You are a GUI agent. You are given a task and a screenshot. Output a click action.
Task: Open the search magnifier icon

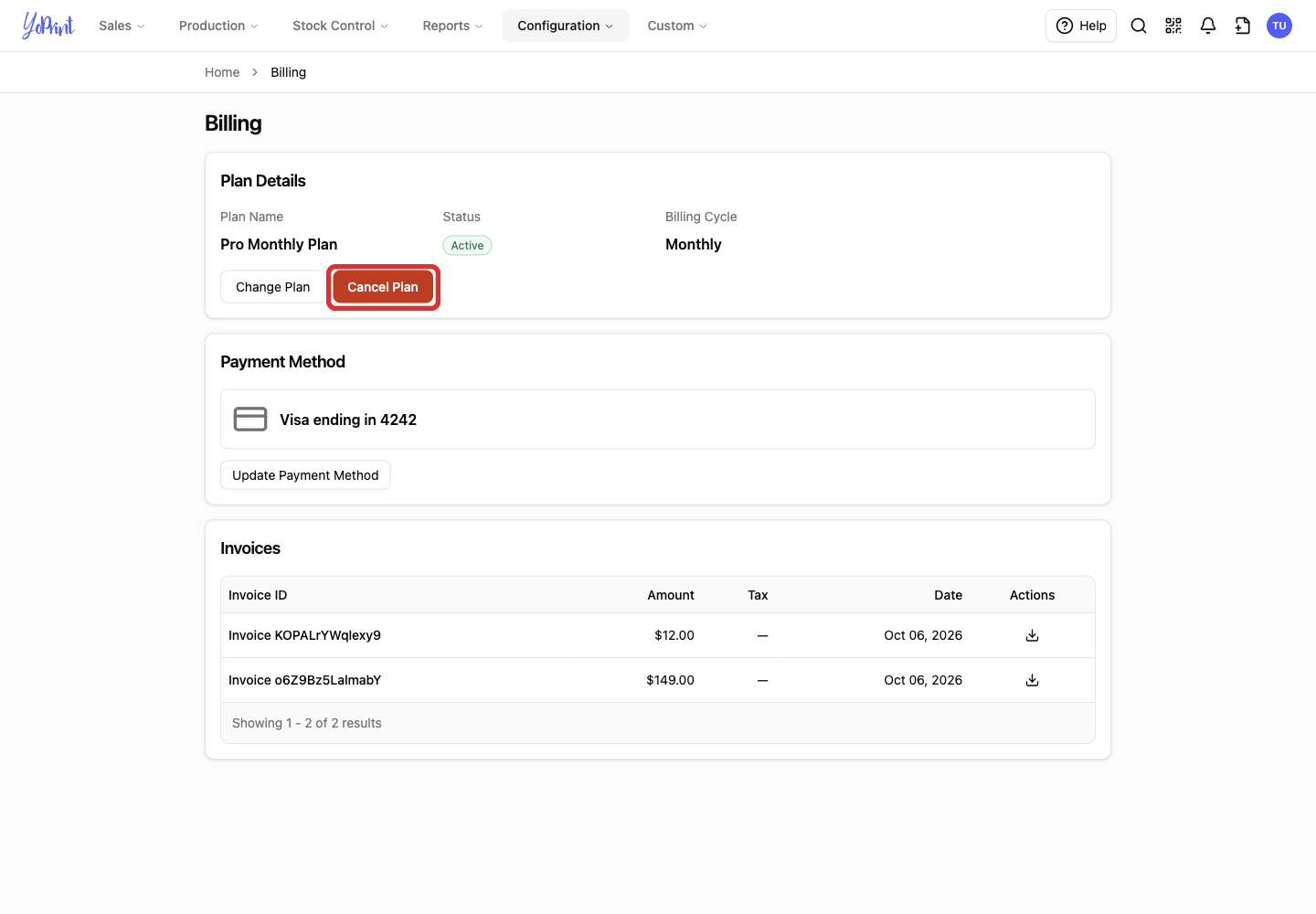pyautogui.click(x=1139, y=26)
